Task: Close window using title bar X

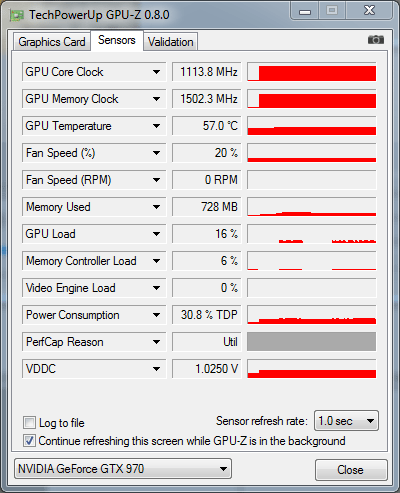Action: (369, 11)
